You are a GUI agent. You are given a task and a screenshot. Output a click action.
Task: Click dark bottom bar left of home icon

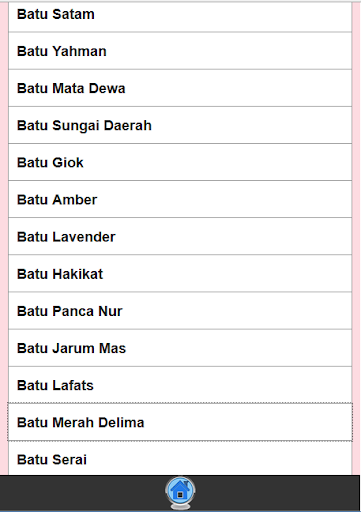82,493
